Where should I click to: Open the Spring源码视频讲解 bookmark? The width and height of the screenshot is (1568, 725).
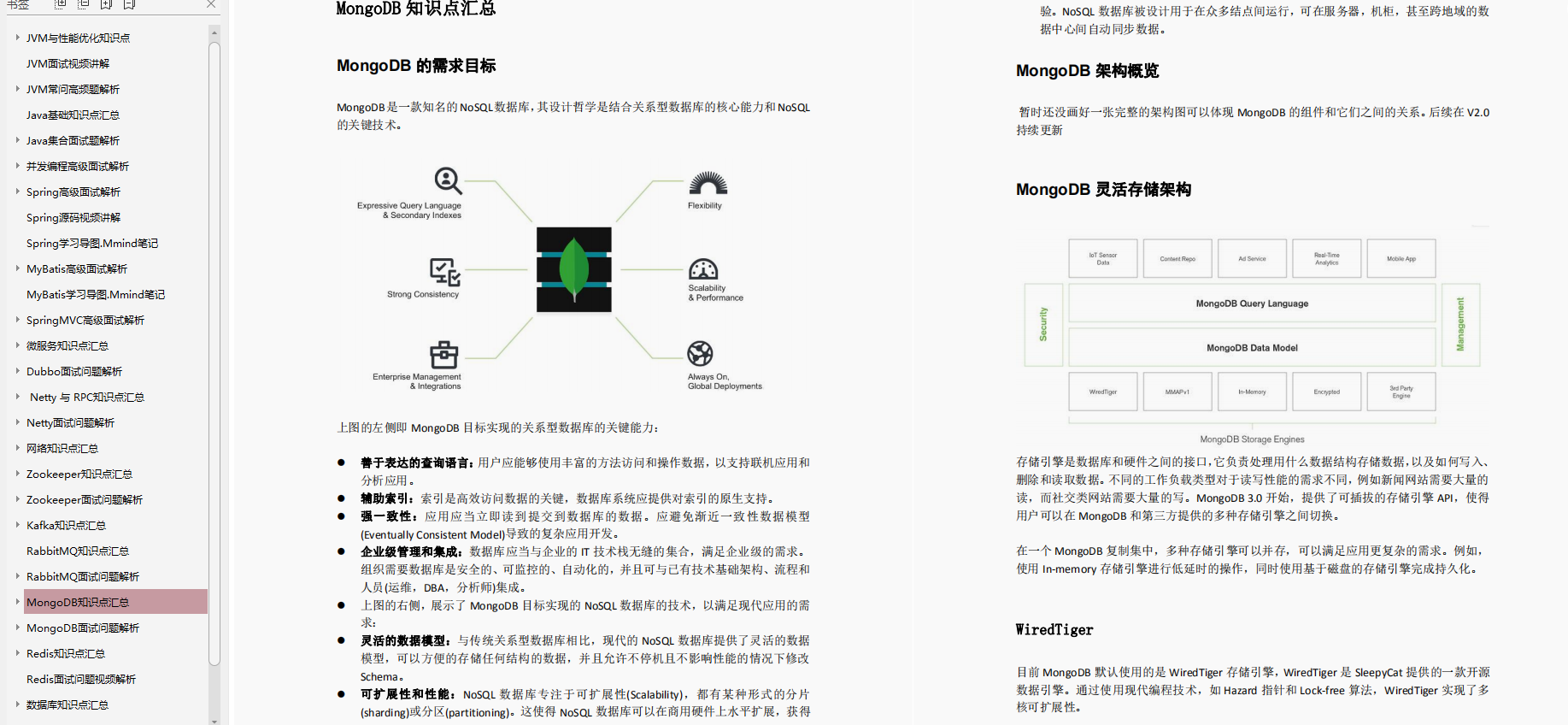(x=73, y=217)
